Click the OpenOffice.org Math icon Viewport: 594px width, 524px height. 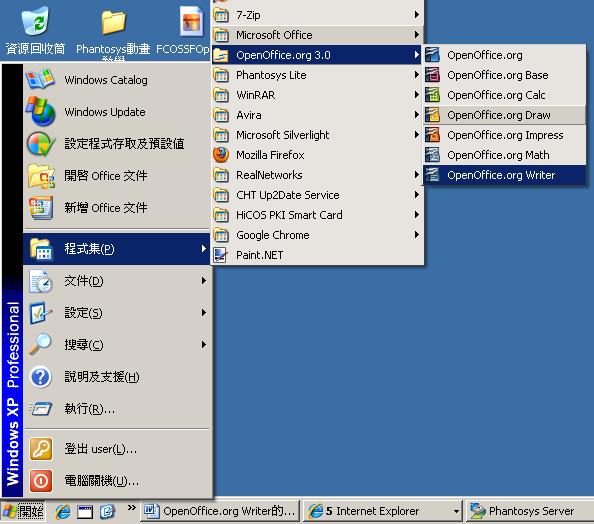click(432, 155)
